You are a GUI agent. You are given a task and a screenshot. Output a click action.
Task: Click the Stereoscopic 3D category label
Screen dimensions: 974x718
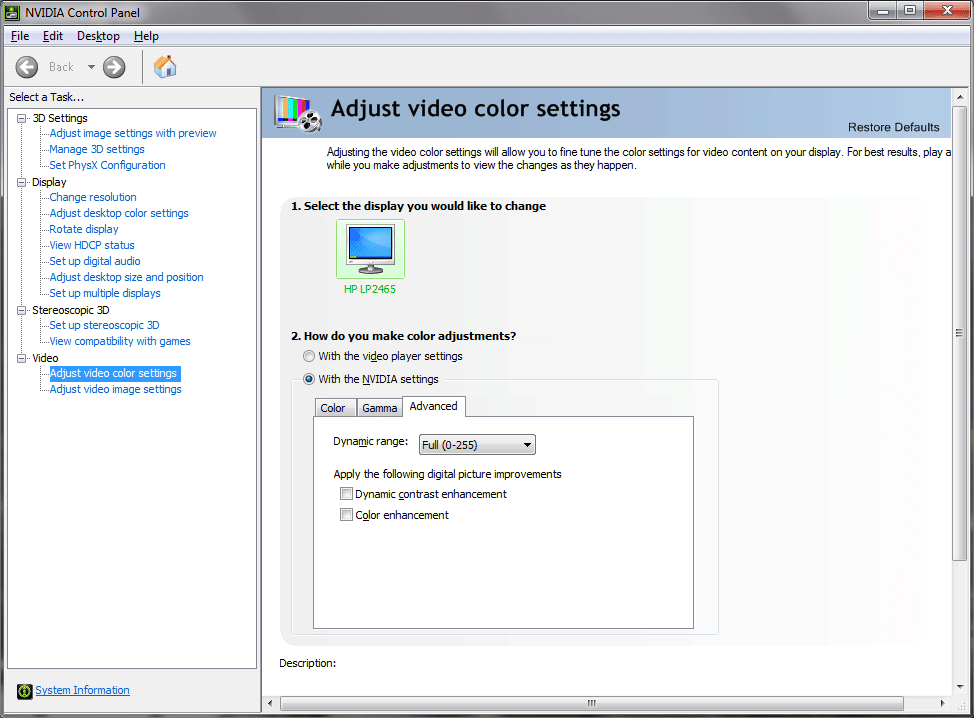tap(71, 310)
